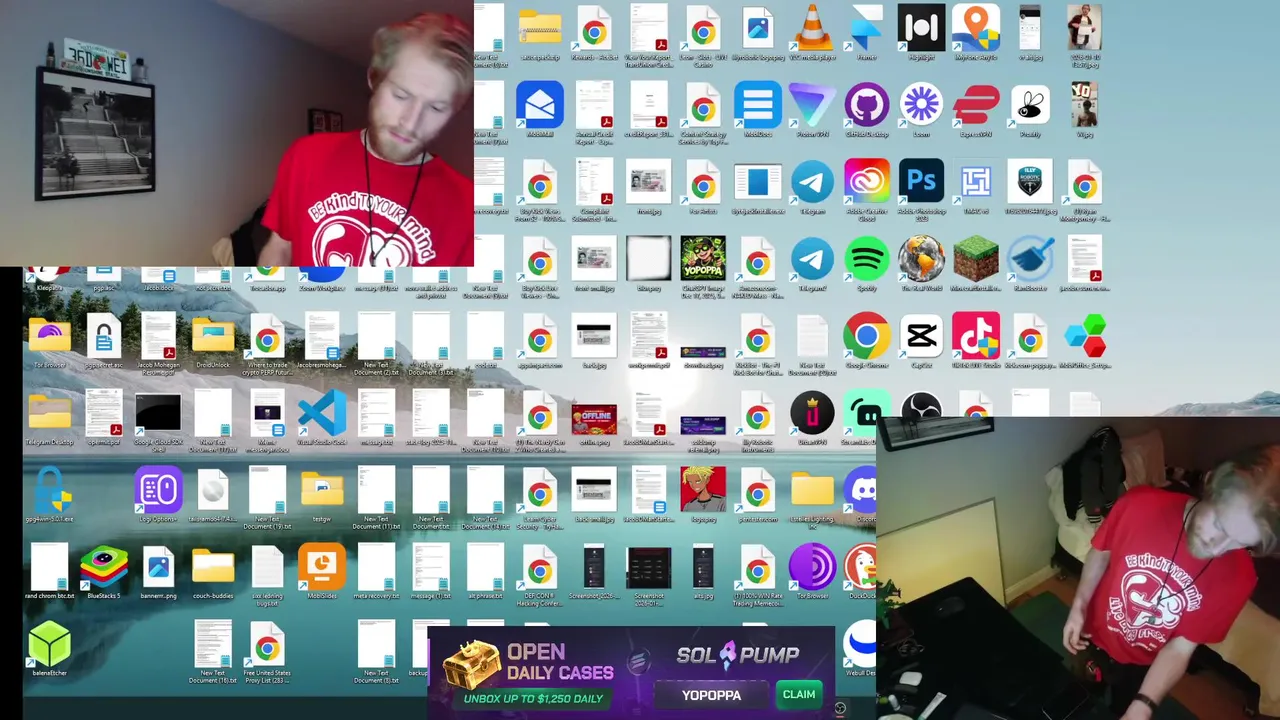1280x720 pixels.
Task: Open the Highlight app icon
Action: click(x=921, y=28)
